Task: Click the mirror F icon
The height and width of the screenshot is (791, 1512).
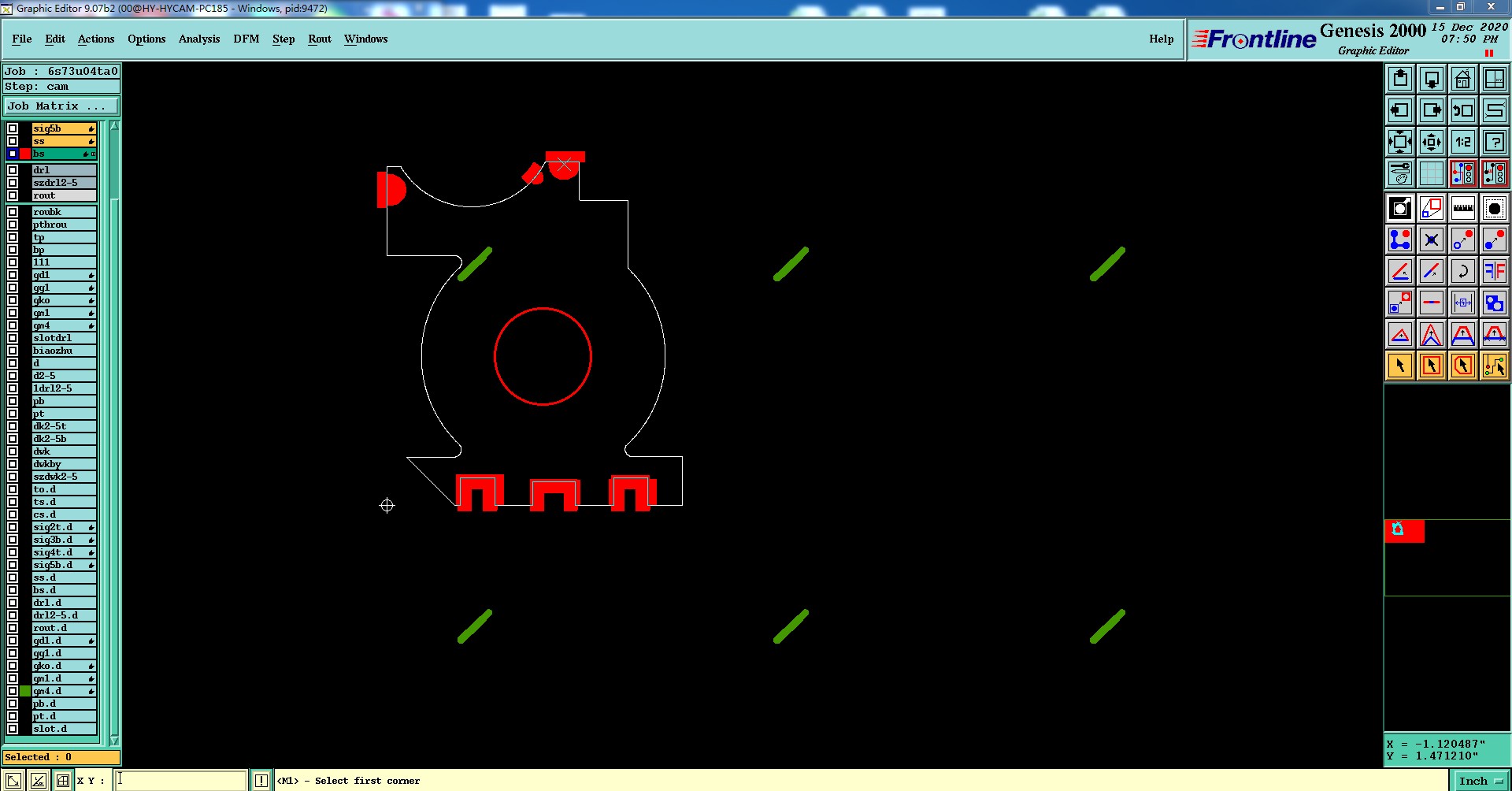Action: coord(1495,272)
